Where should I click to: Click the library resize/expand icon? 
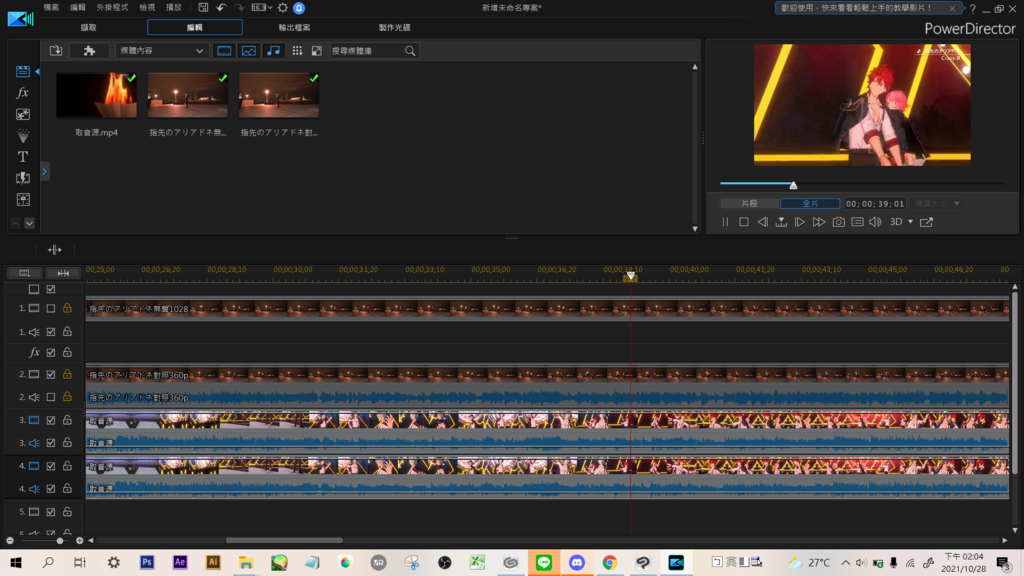[x=317, y=50]
